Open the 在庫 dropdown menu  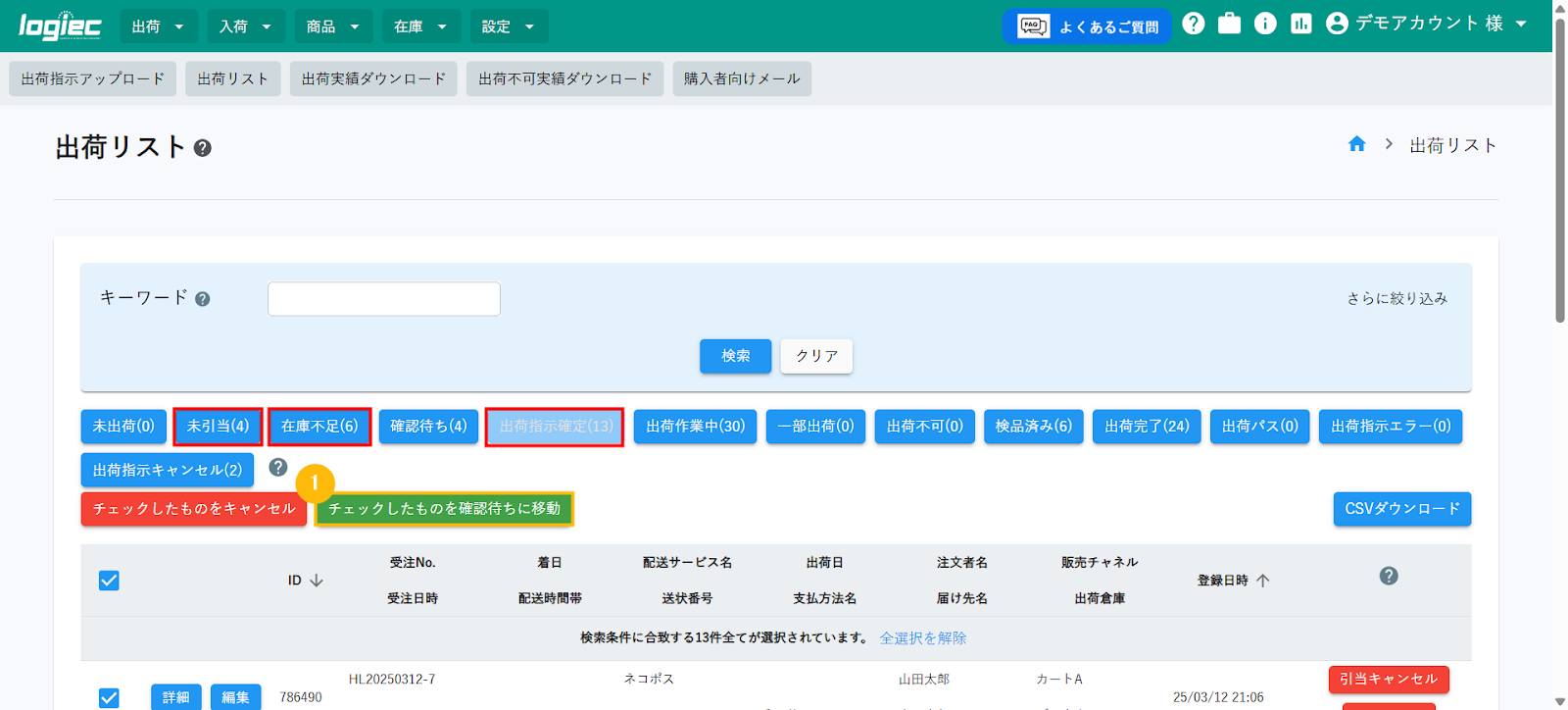click(x=419, y=26)
